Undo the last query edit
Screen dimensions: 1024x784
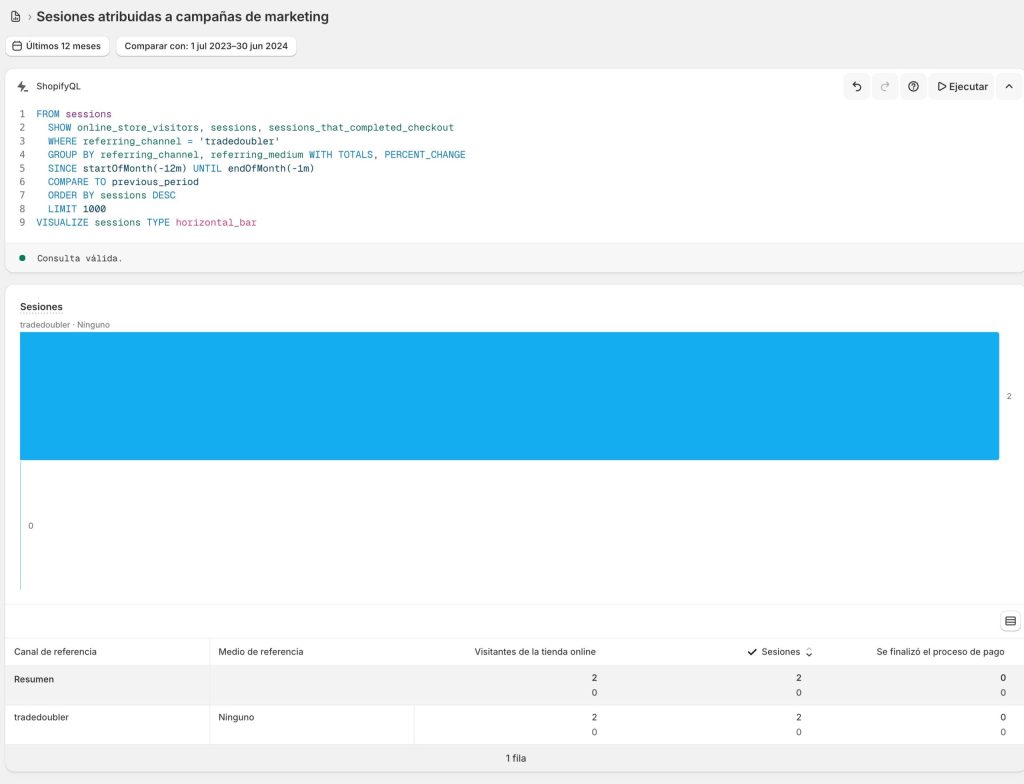(857, 86)
